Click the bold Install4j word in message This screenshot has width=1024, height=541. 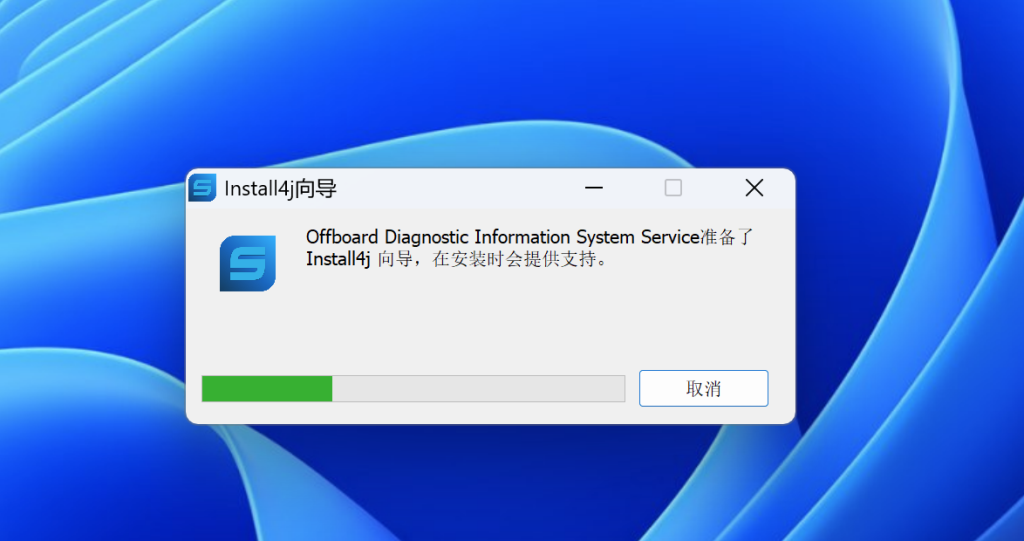coord(338,259)
